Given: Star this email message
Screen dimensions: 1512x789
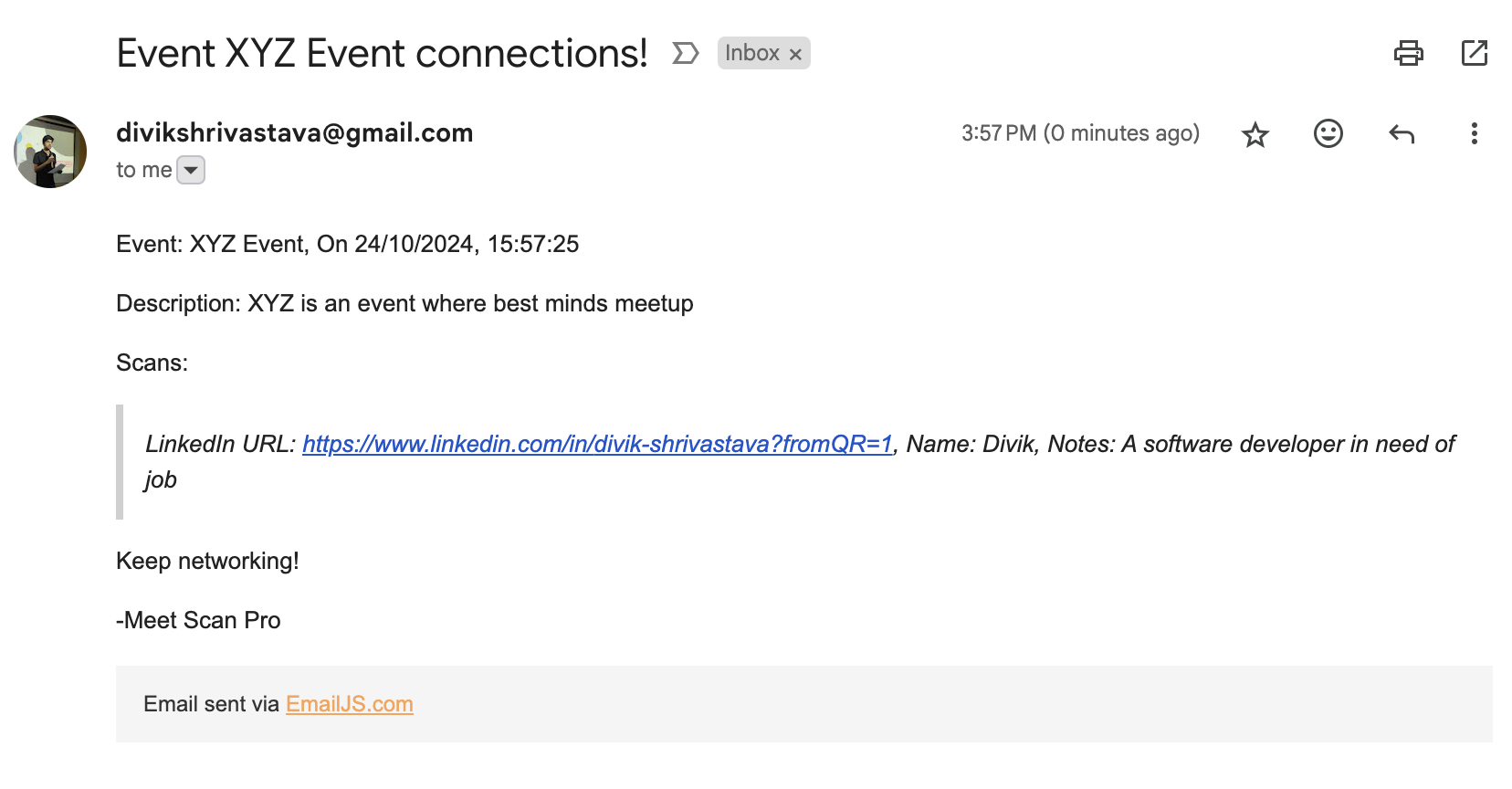Looking at the screenshot, I should tap(1255, 134).
